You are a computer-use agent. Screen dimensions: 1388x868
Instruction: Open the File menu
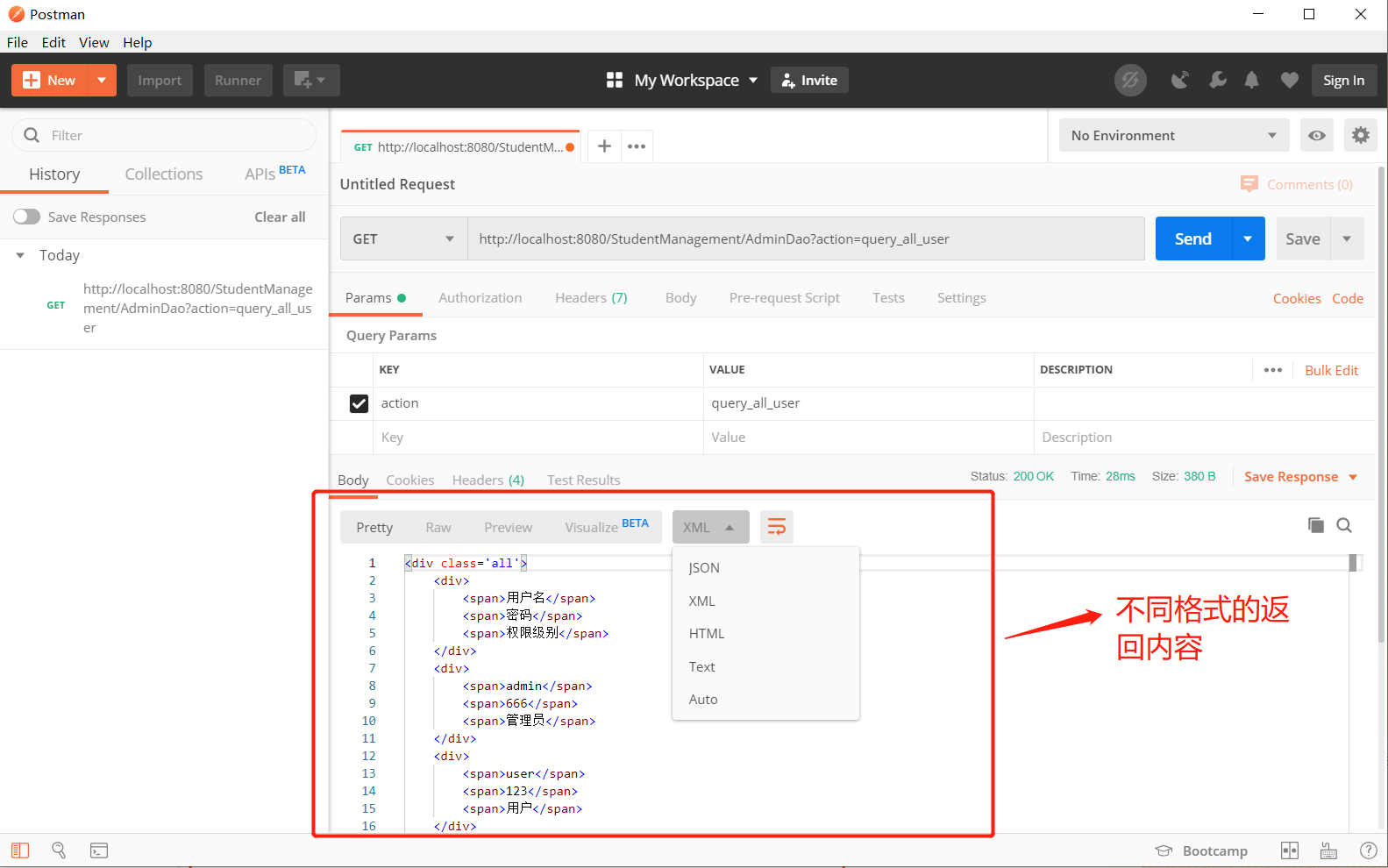[18, 42]
